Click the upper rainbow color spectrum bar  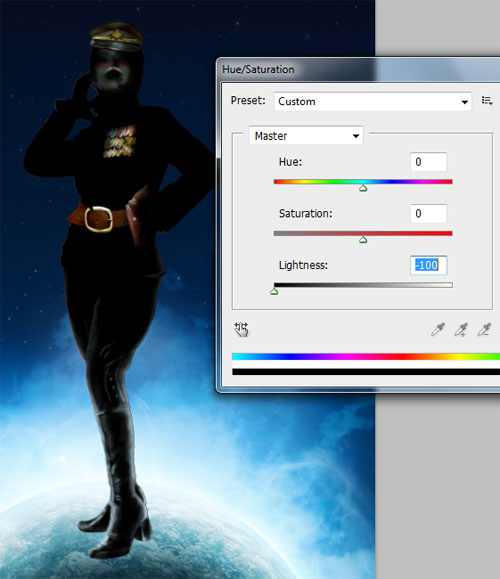366,356
